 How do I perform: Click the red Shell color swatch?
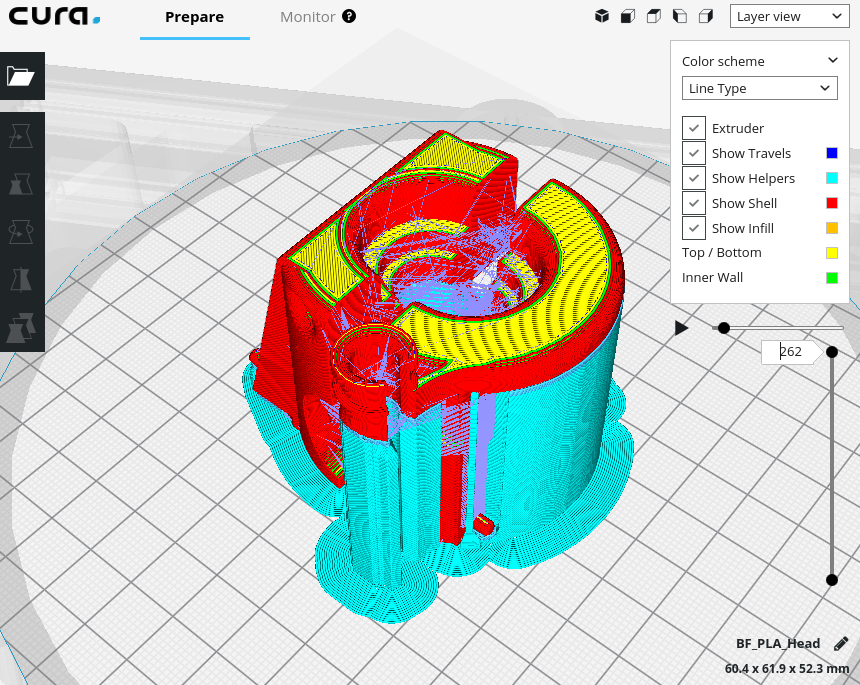pyautogui.click(x=831, y=203)
